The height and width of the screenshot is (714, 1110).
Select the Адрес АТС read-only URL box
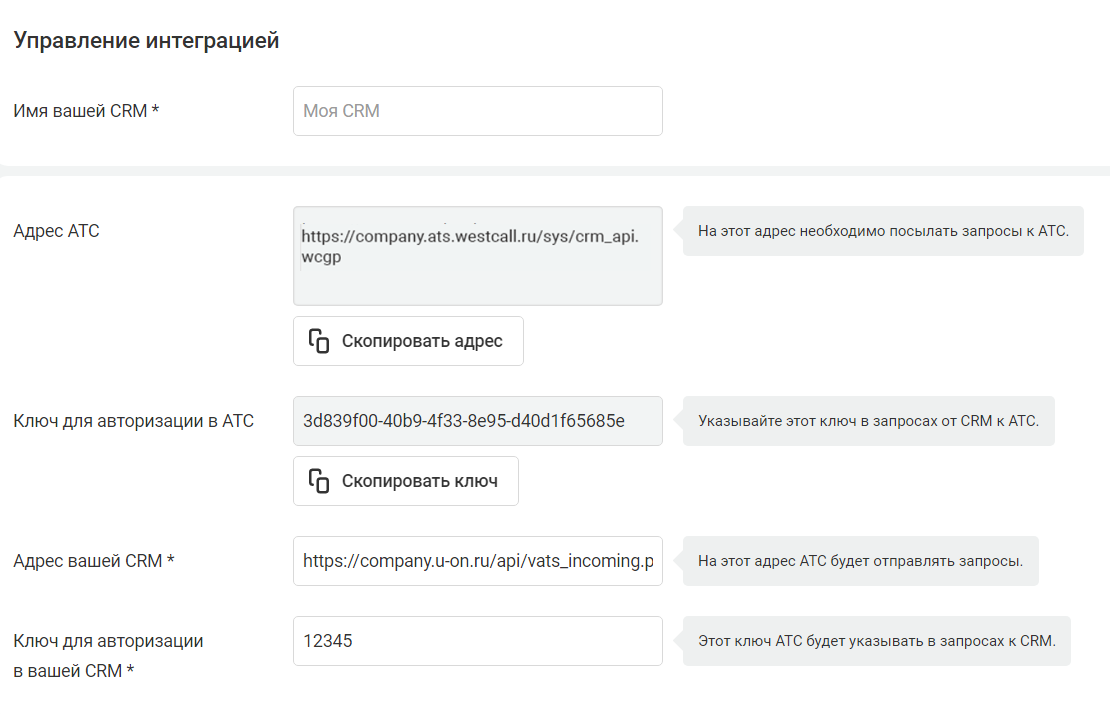pyautogui.click(x=478, y=256)
